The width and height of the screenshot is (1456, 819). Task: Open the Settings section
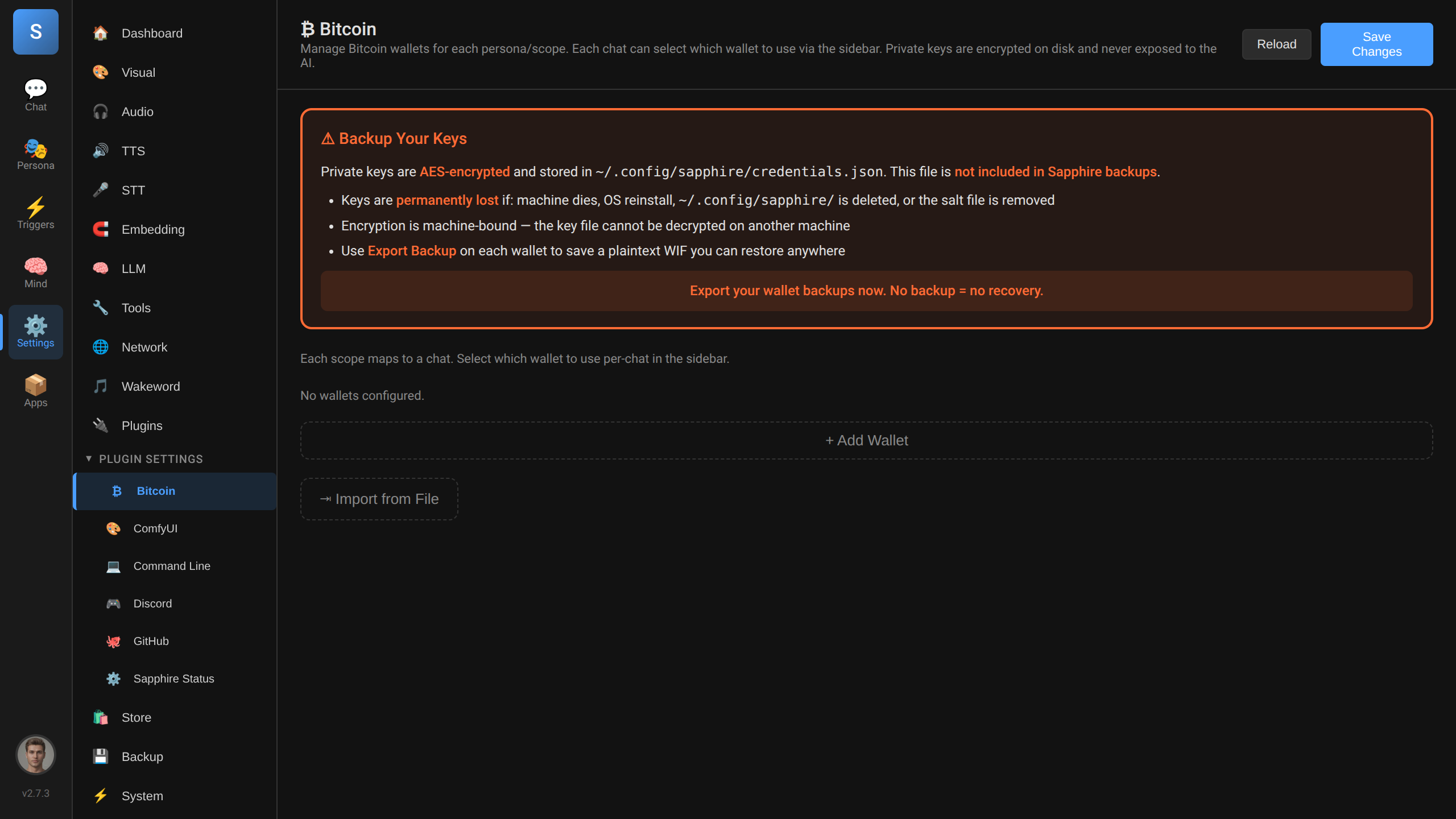(x=36, y=332)
